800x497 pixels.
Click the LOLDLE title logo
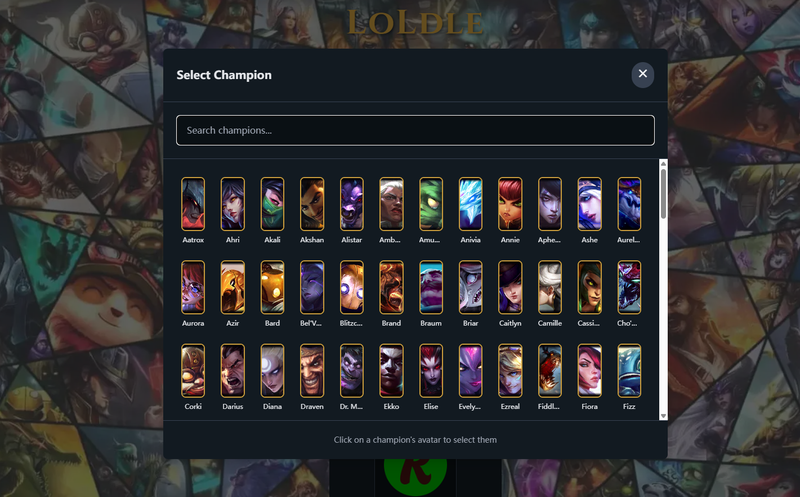(x=415, y=23)
